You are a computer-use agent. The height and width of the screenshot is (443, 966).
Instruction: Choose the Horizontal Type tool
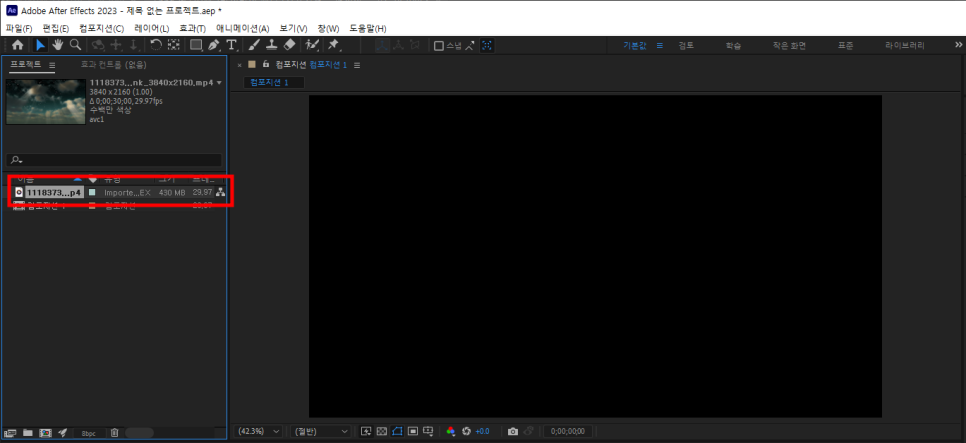click(232, 45)
